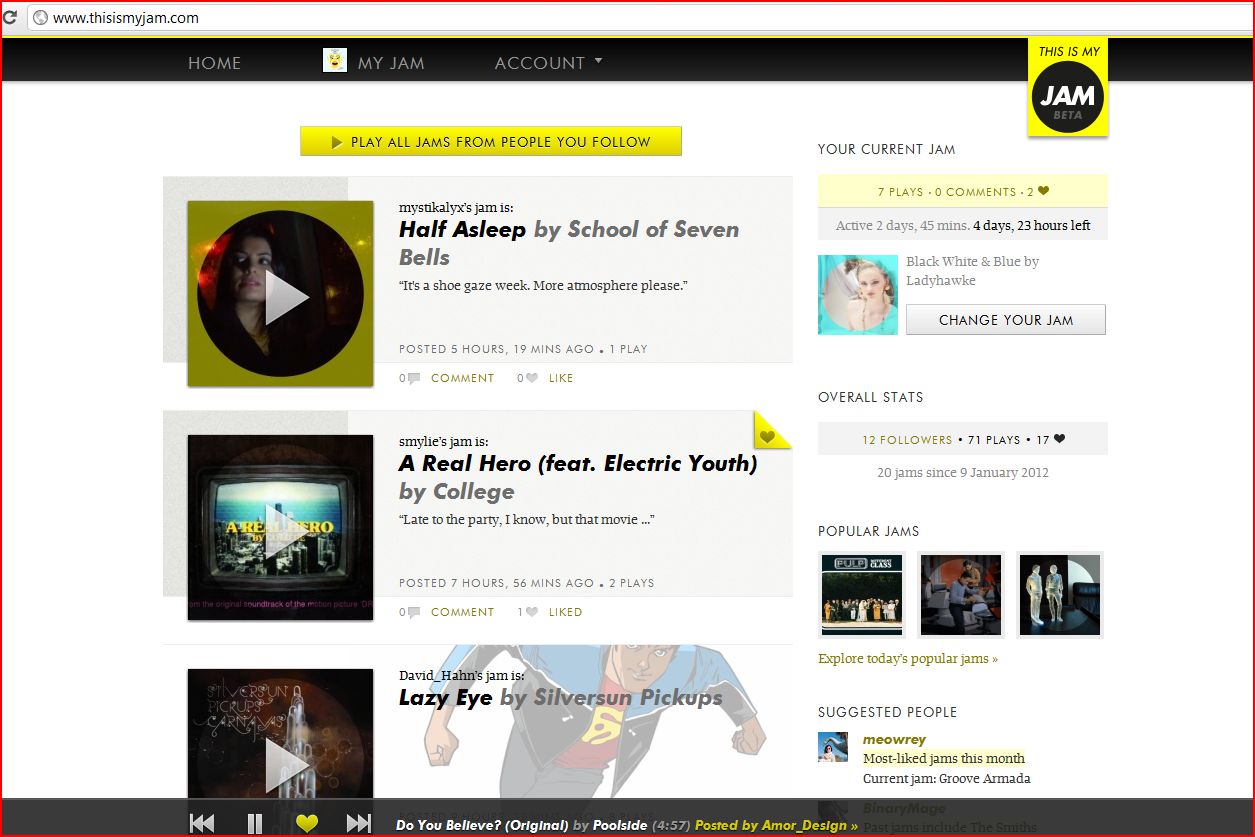Play A Real Hero jam thumbnail
The image size is (1255, 837).
coord(280,528)
